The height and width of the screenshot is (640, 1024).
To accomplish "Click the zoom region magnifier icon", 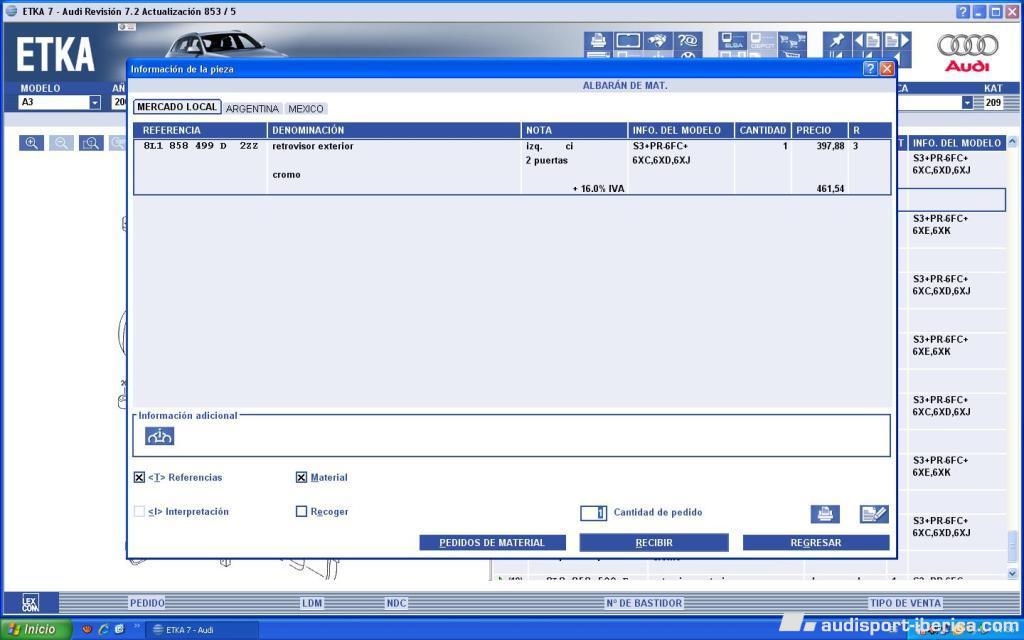I will [x=91, y=143].
